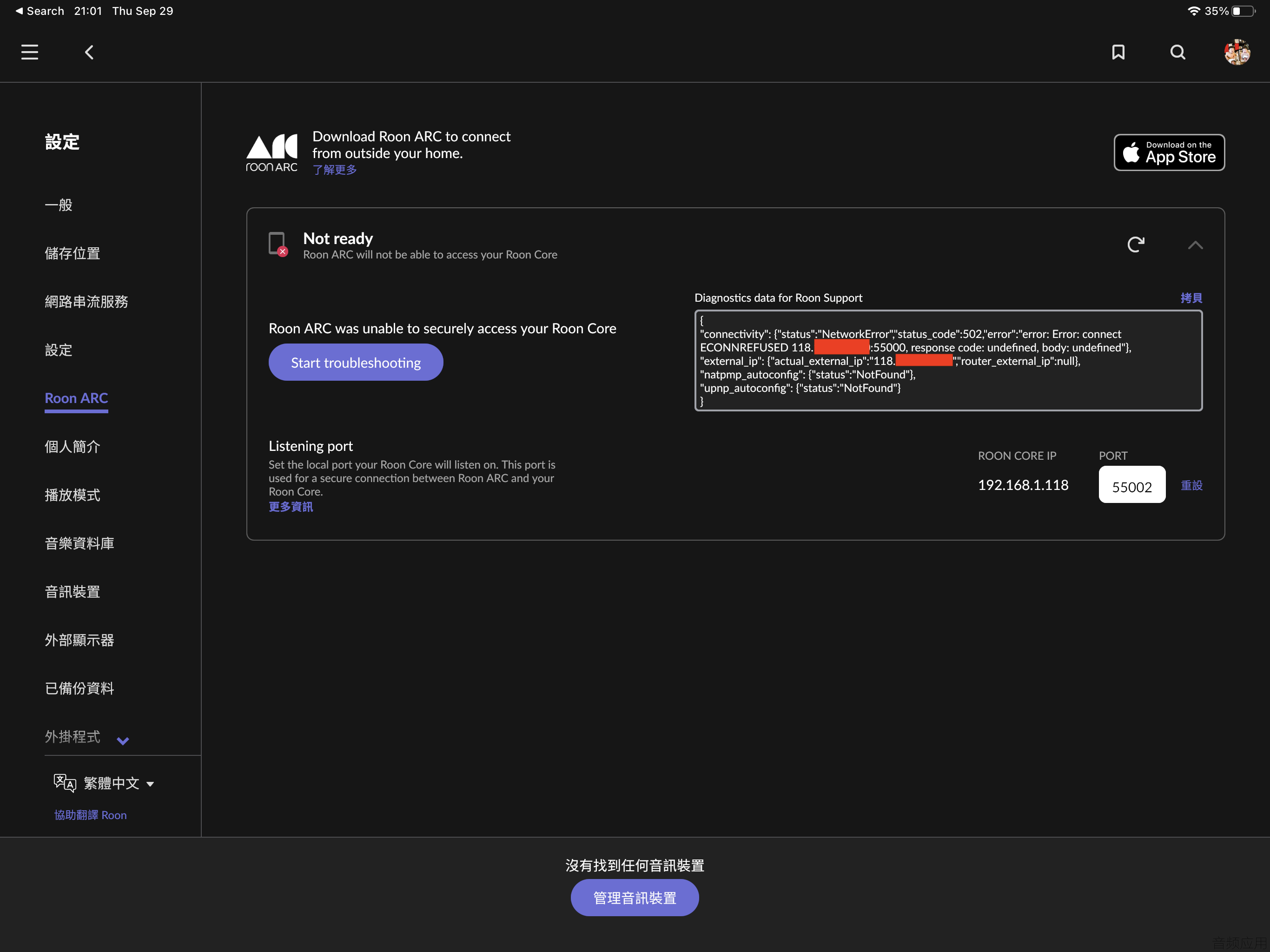This screenshot has width=1270, height=952.
Task: Click Download on the App Store badge
Action: [x=1169, y=152]
